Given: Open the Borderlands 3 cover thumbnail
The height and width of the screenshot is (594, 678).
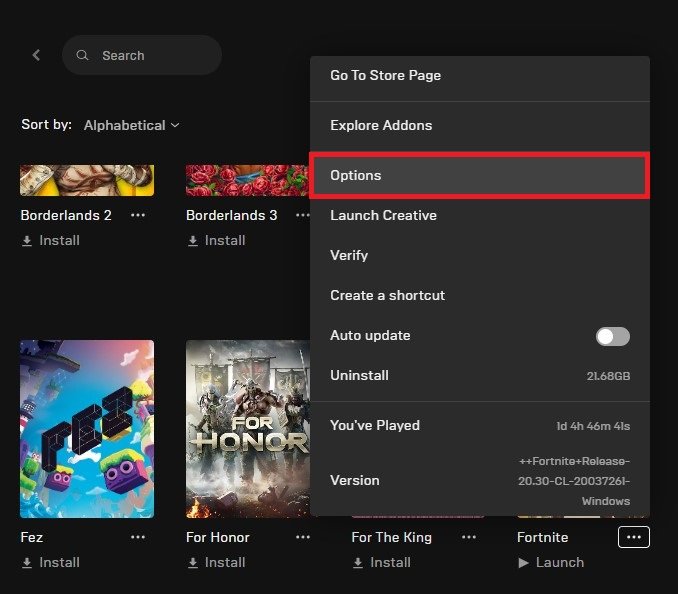Looking at the screenshot, I should (248, 180).
